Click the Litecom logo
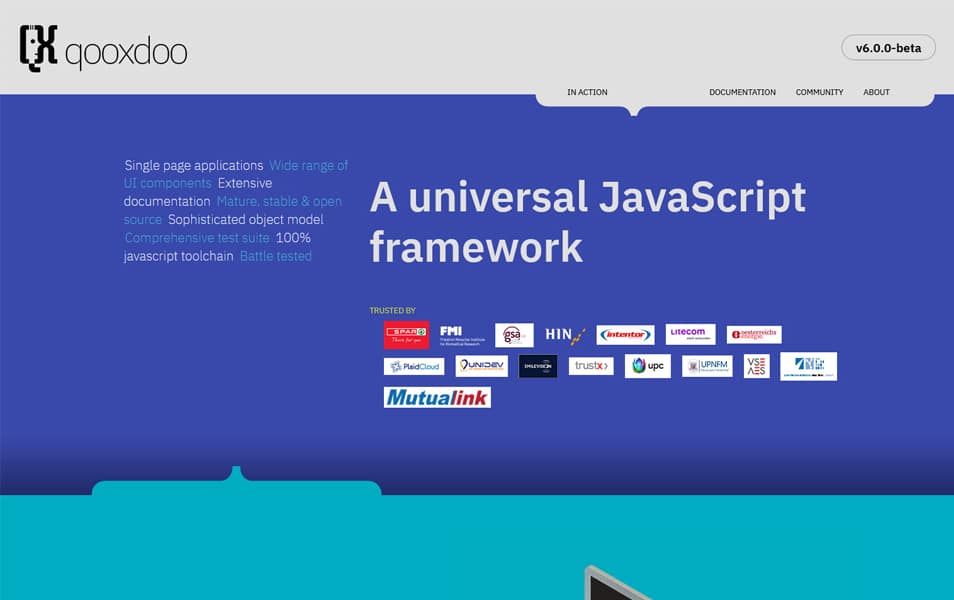The width and height of the screenshot is (954, 600). coord(691,334)
